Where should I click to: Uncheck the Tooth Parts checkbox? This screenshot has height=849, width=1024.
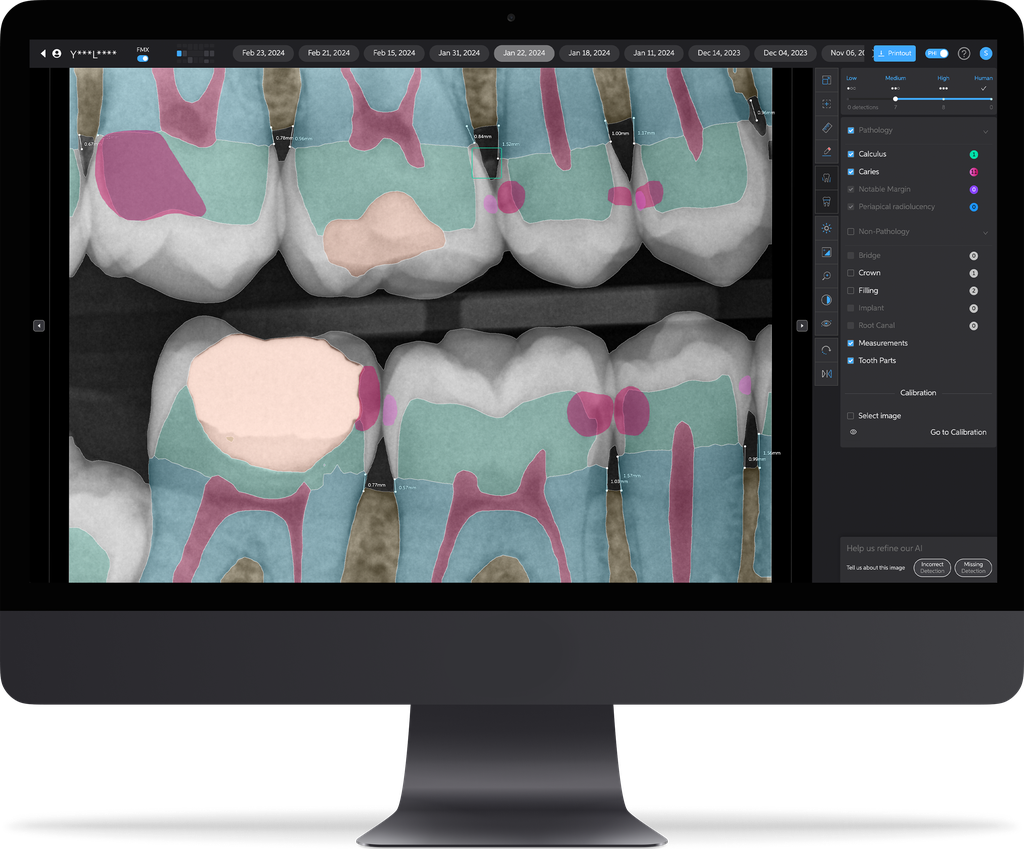tap(850, 360)
